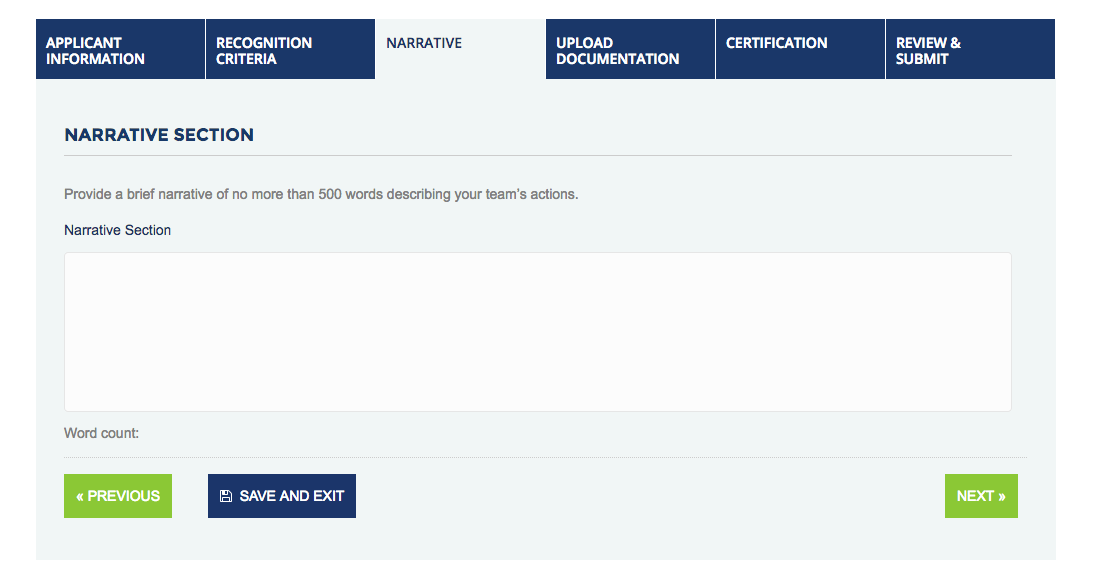Click inside the Narrative Section text area
Screen dimensions: 1094x587
538,332
